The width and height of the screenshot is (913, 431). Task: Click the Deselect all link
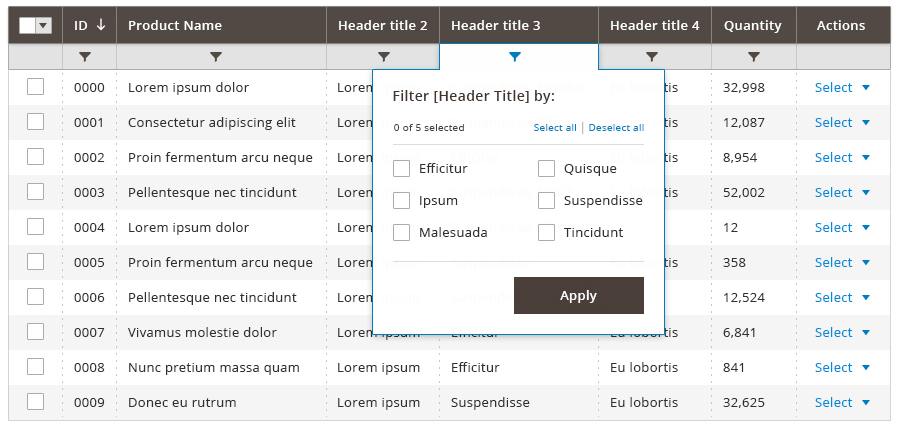point(616,128)
